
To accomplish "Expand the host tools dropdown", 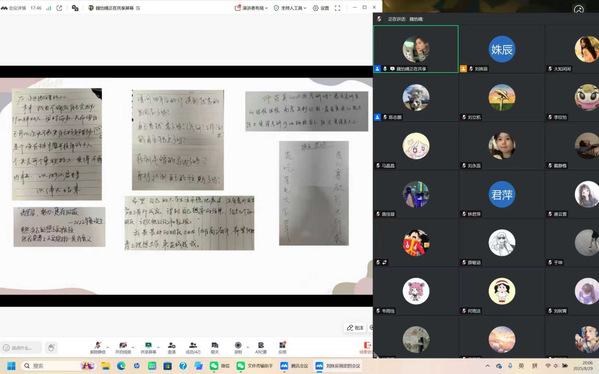I will [290, 8].
